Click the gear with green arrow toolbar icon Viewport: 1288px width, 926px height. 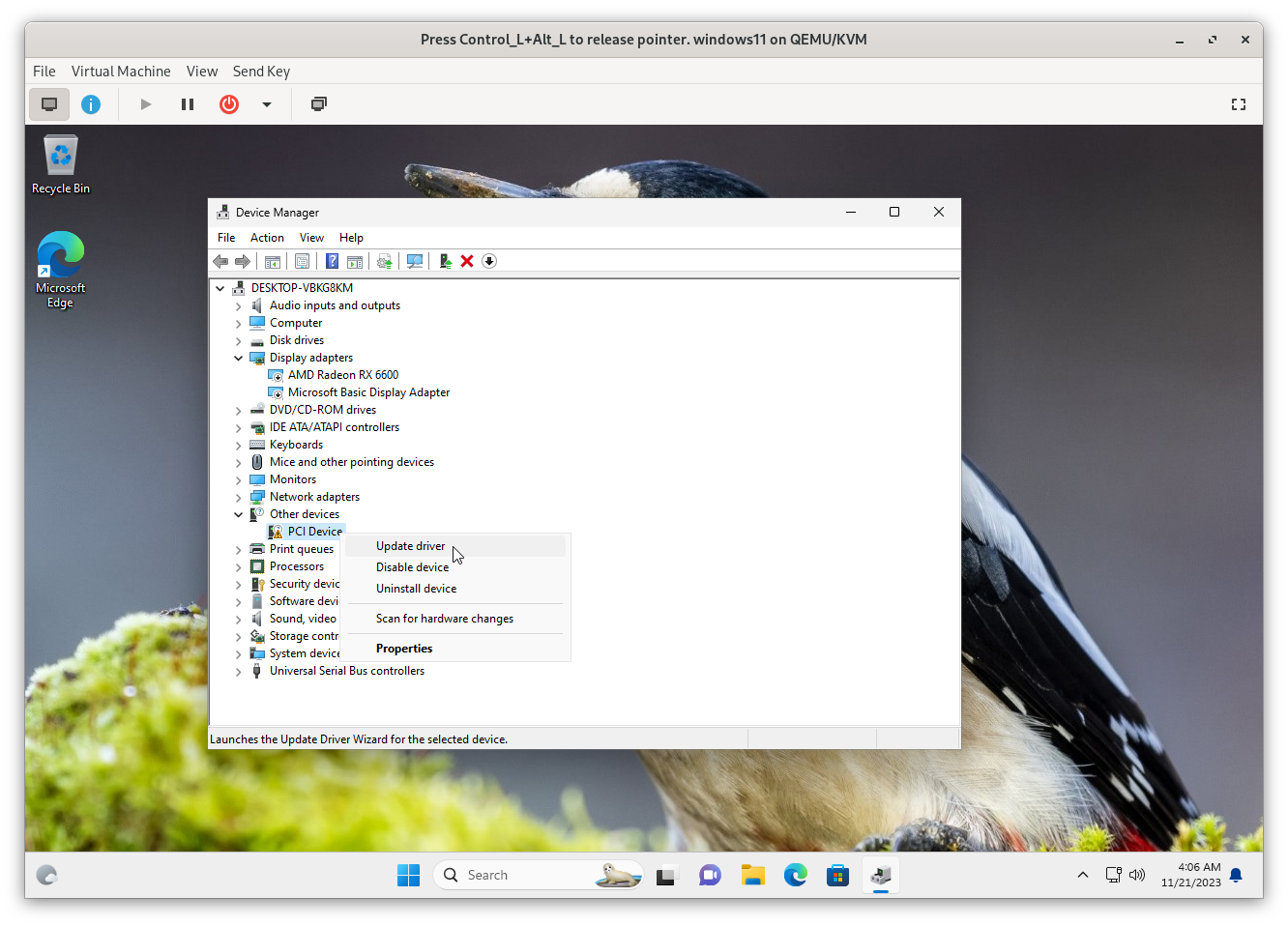pyautogui.click(x=385, y=261)
